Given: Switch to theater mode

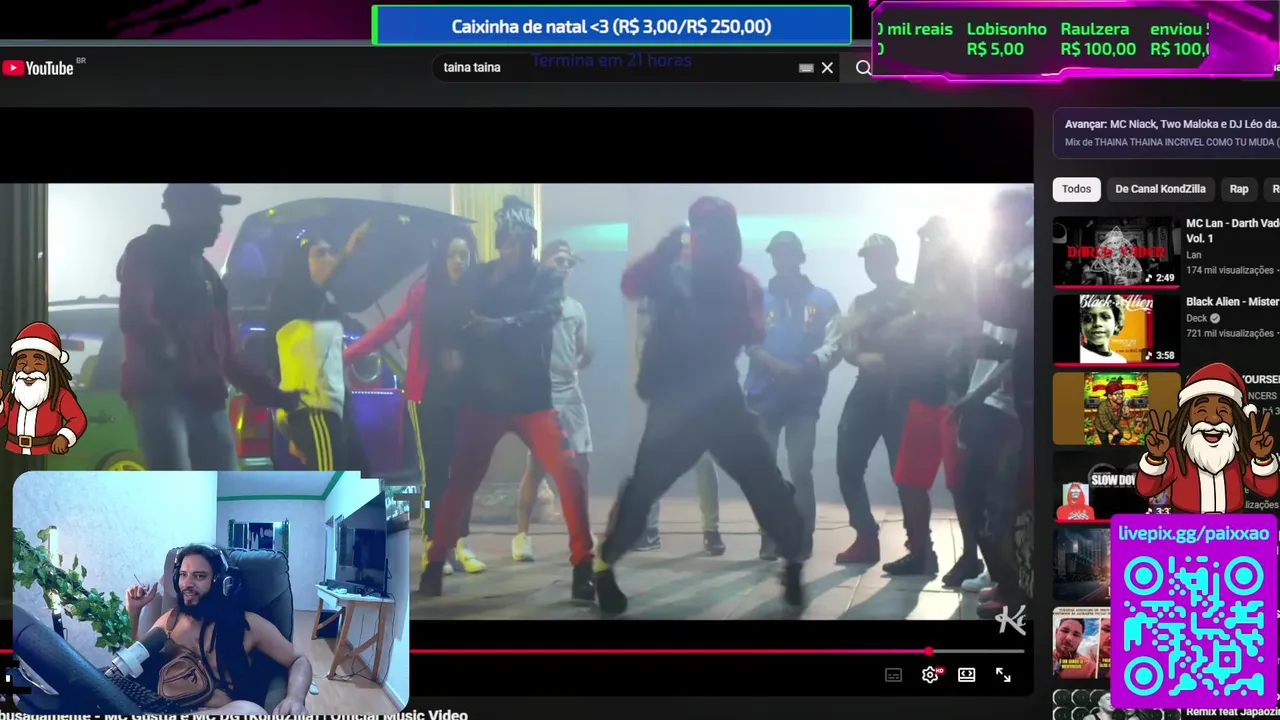Looking at the screenshot, I should coord(966,675).
